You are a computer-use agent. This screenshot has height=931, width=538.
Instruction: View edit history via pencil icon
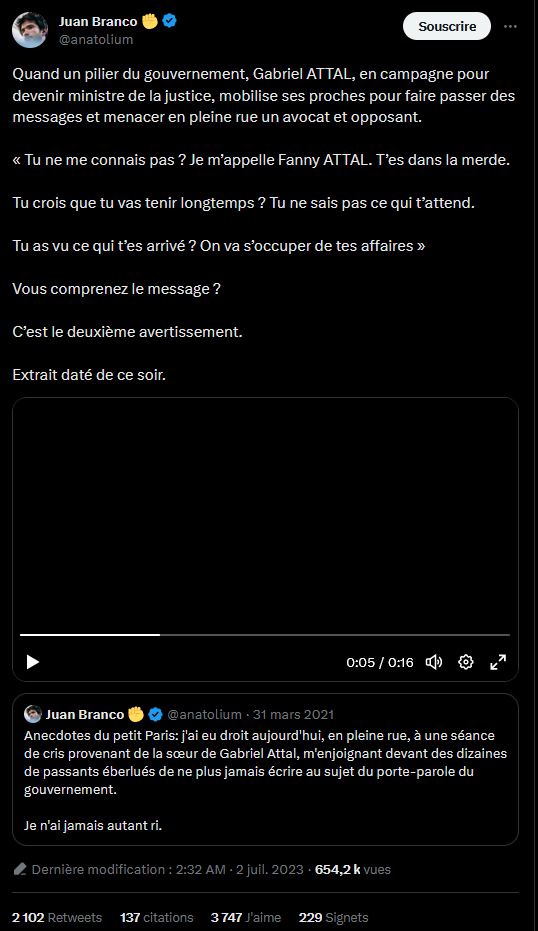click(x=20, y=870)
